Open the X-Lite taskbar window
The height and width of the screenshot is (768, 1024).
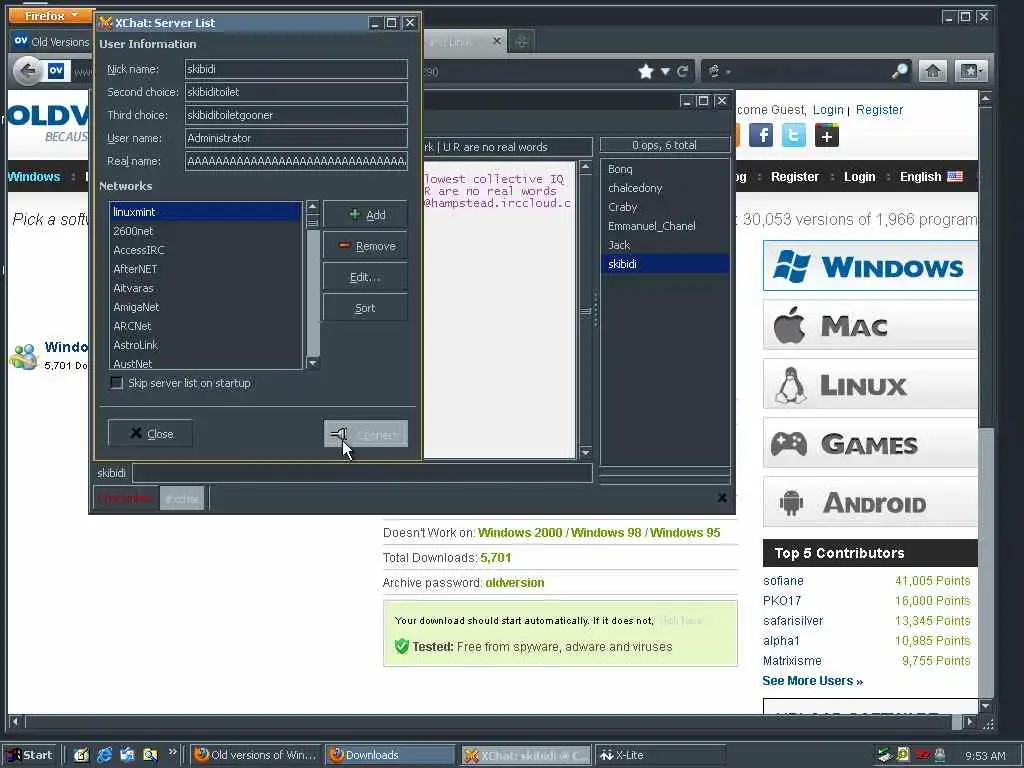pos(660,755)
